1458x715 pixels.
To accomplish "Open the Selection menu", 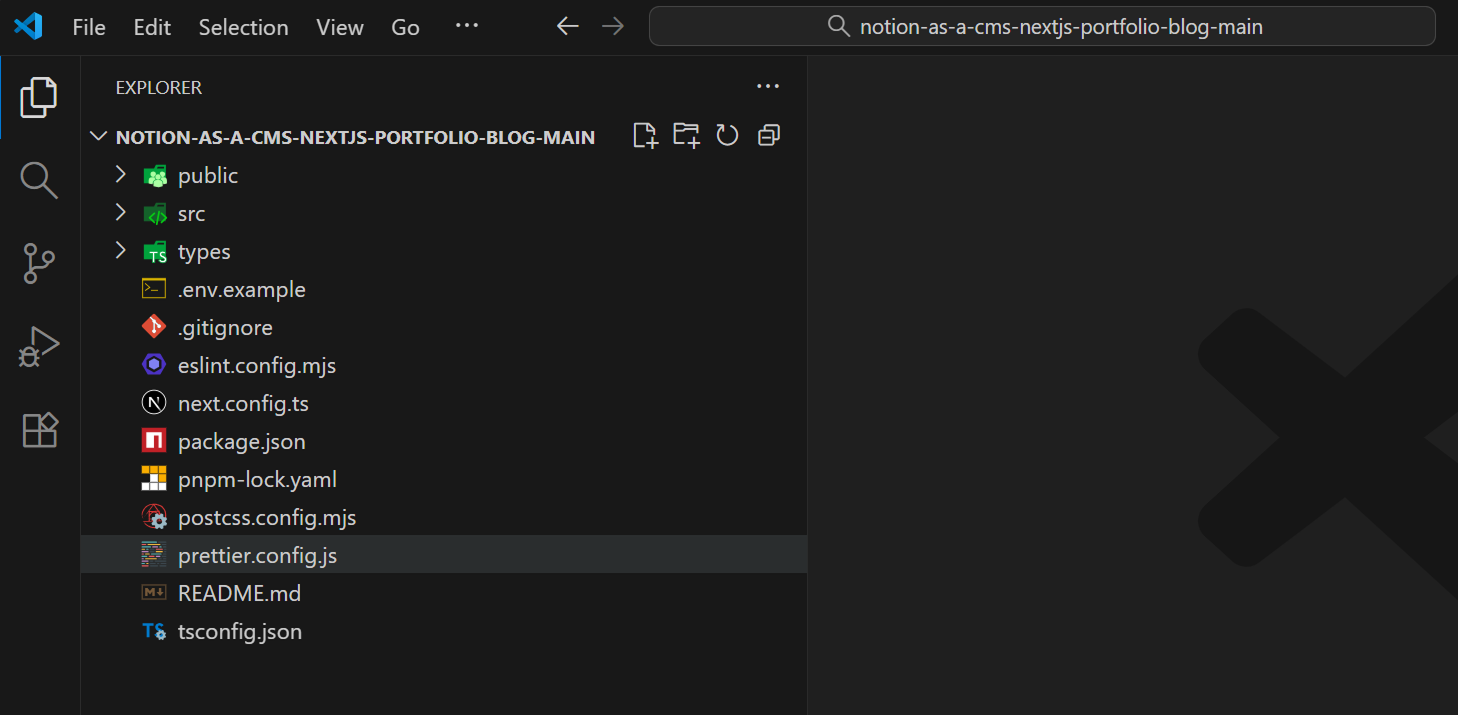I will pos(243,28).
